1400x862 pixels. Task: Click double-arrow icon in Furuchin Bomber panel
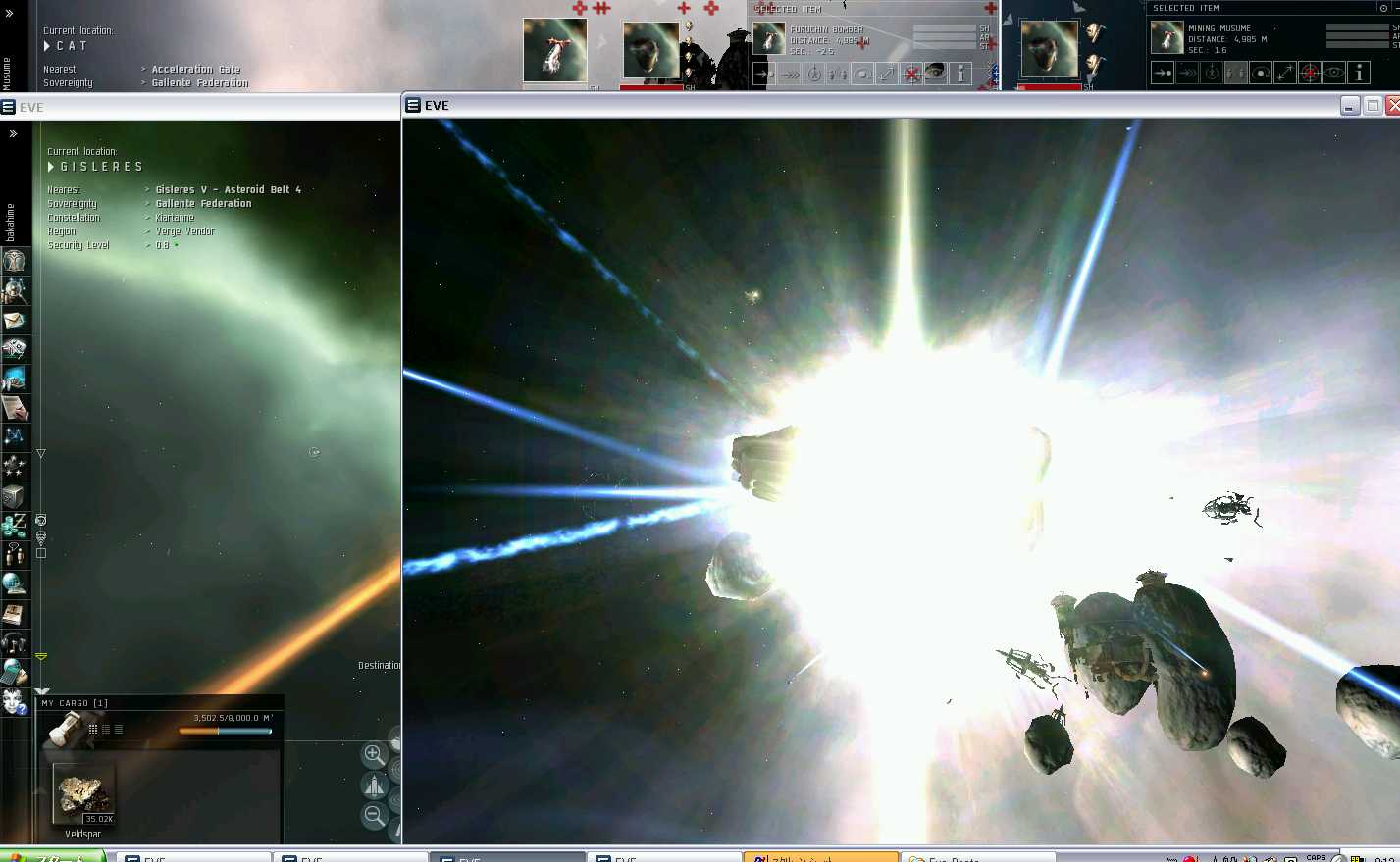(x=790, y=74)
